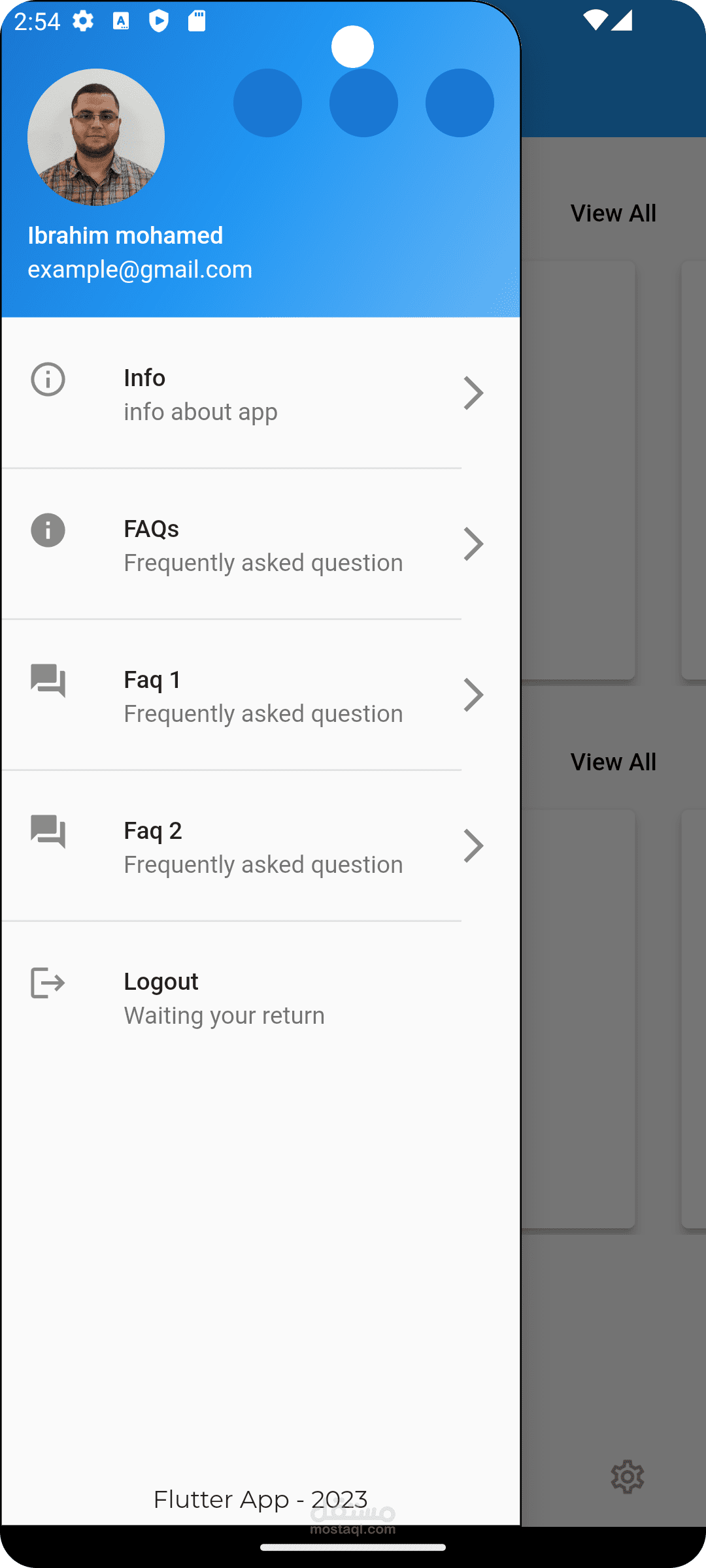Image resolution: width=706 pixels, height=1568 pixels.
Task: Expand the Info entry using its chevron
Action: [x=473, y=393]
